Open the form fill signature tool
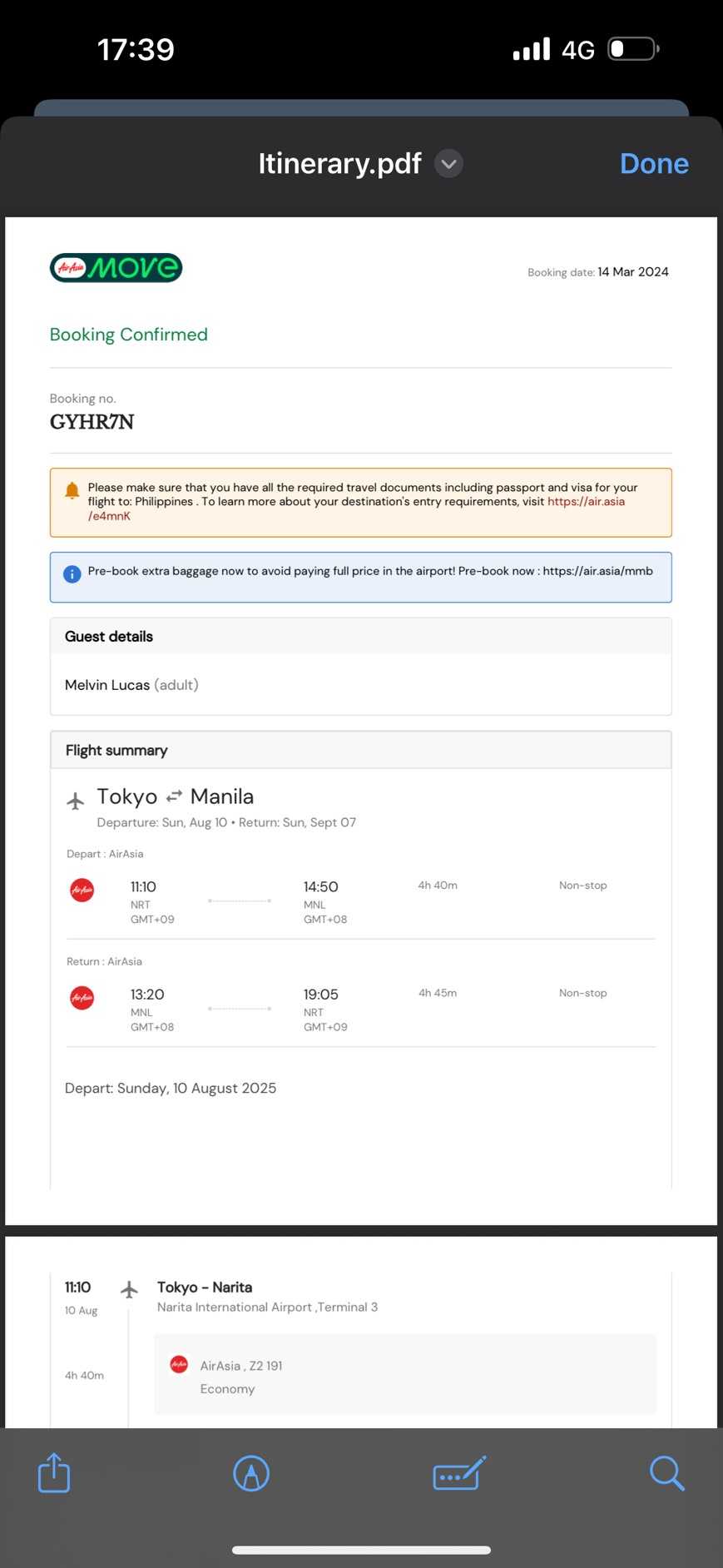The image size is (723, 1568). pyautogui.click(x=459, y=1473)
